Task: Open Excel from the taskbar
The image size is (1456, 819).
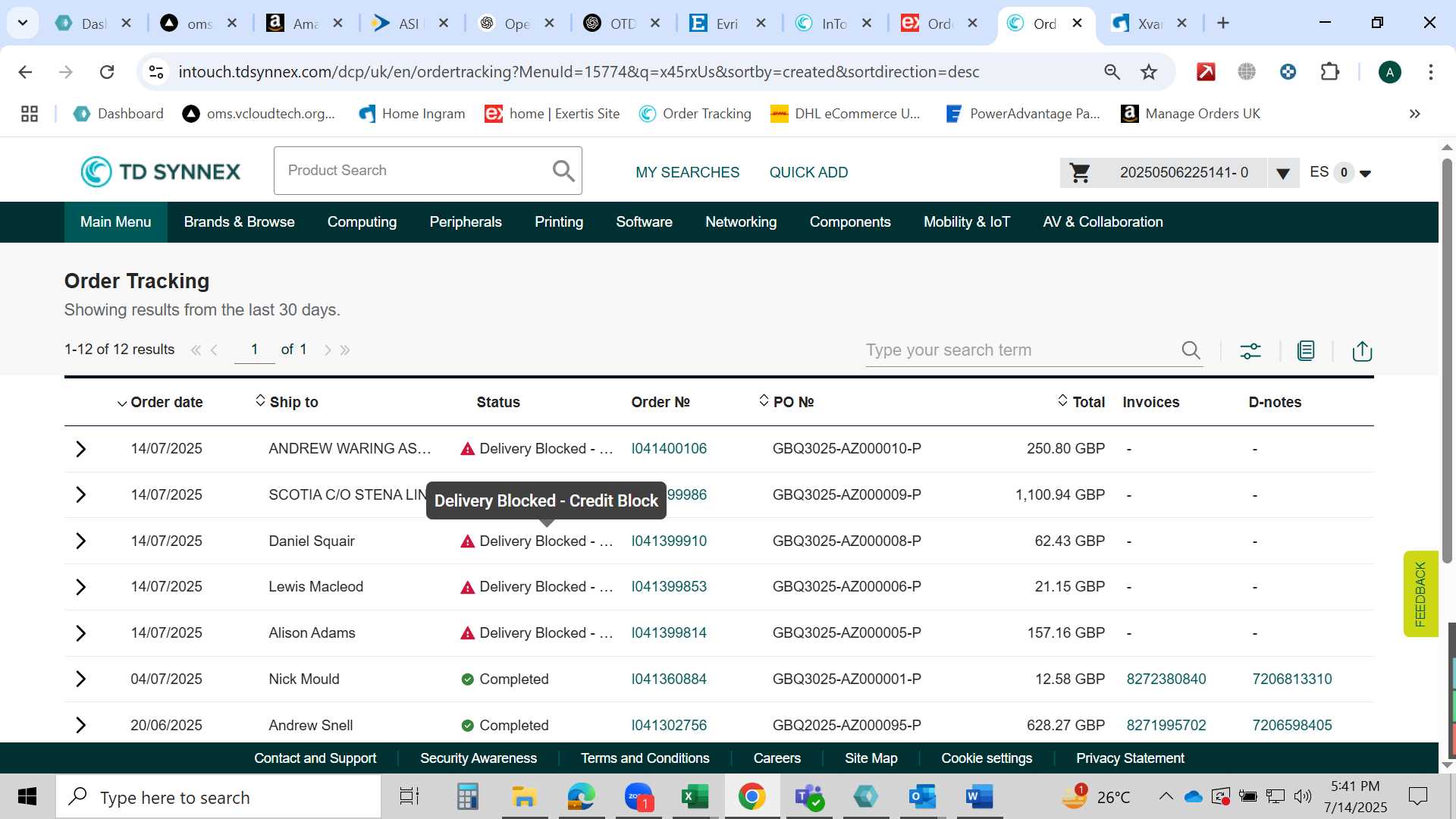Action: pos(694,797)
